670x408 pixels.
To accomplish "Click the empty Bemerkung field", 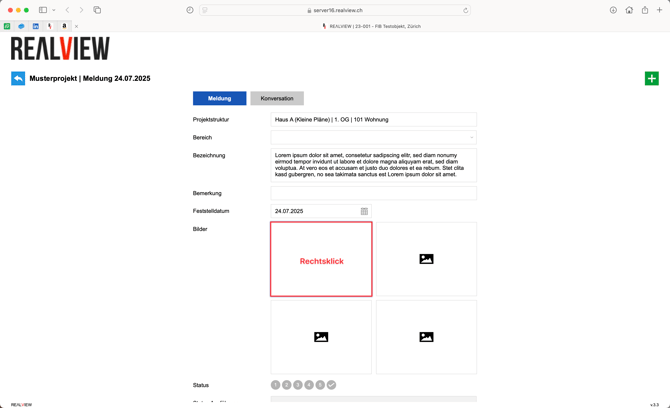I will click(x=373, y=193).
